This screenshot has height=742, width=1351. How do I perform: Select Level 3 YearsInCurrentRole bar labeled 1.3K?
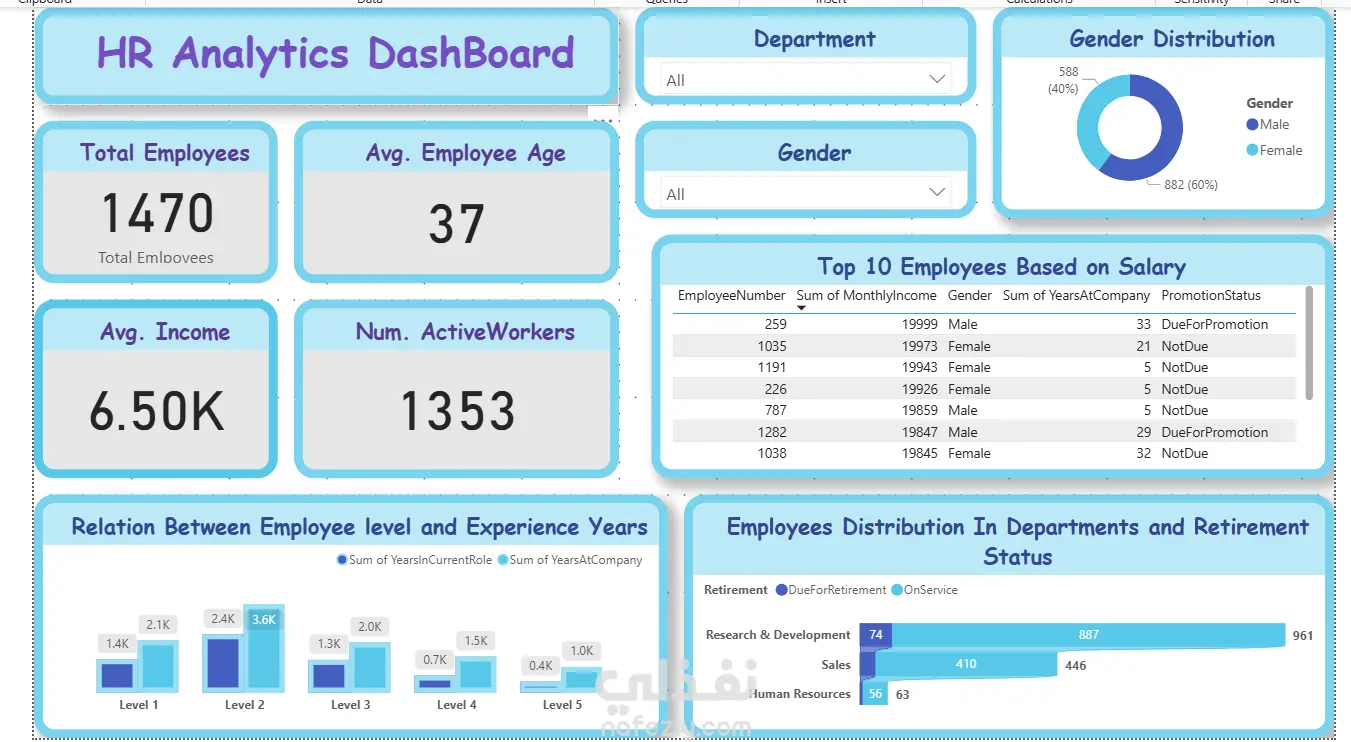pos(329,676)
